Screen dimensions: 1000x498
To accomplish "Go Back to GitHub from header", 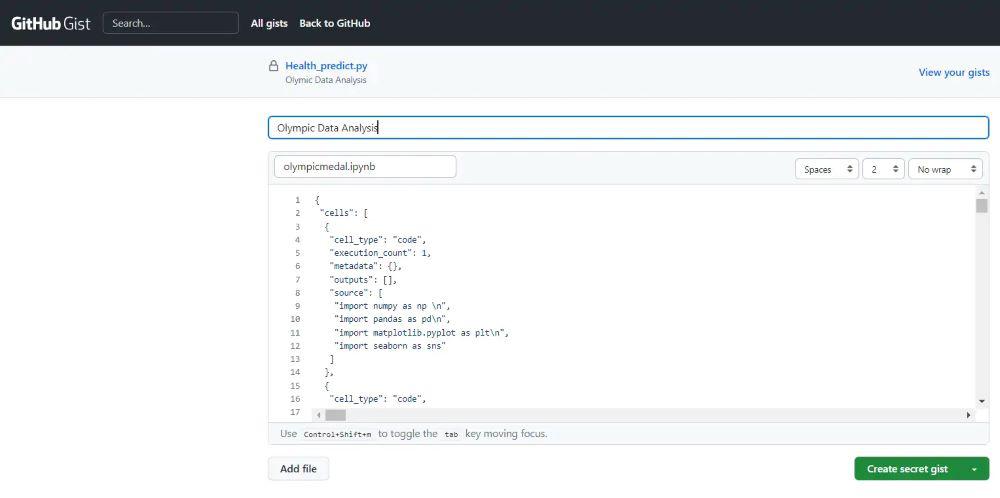I will (x=334, y=23).
